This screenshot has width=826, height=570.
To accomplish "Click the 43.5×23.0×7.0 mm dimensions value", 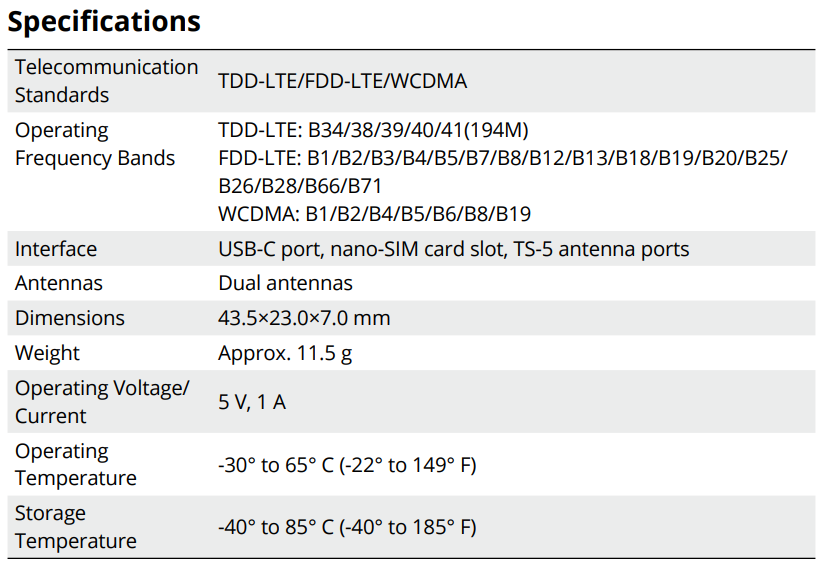I will click(x=304, y=318).
